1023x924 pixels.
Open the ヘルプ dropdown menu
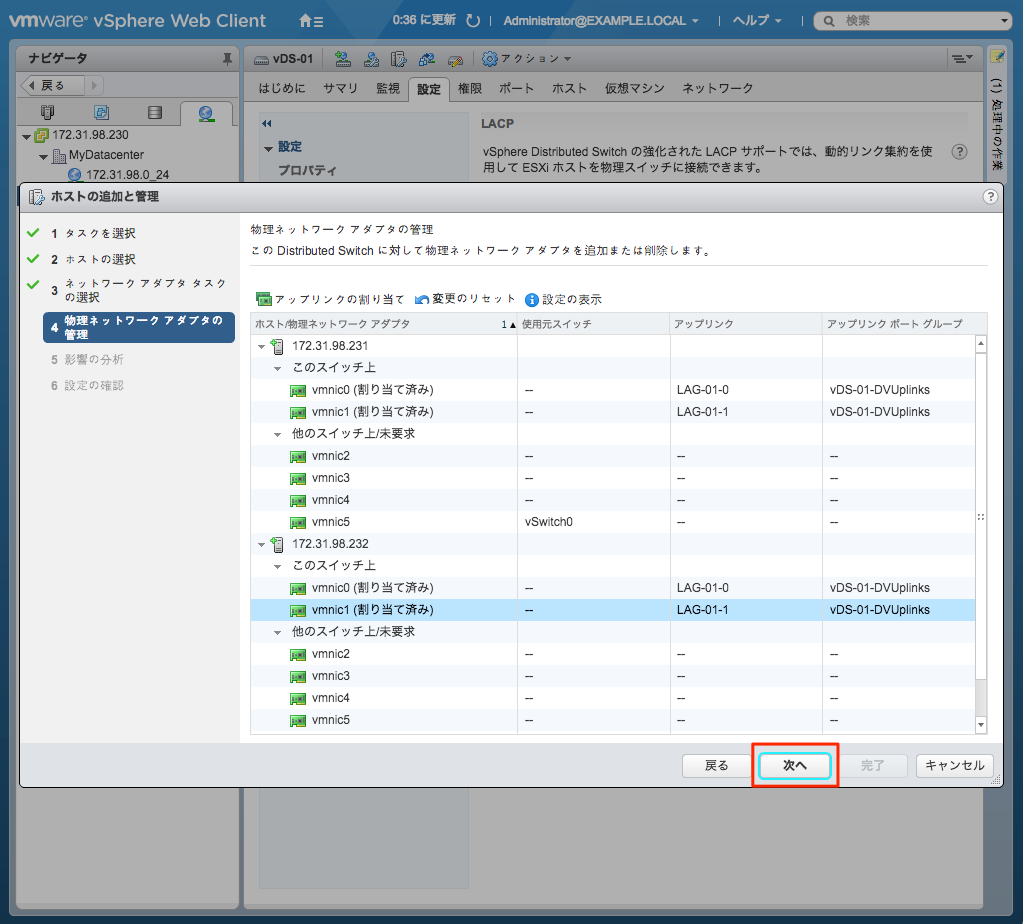[757, 21]
